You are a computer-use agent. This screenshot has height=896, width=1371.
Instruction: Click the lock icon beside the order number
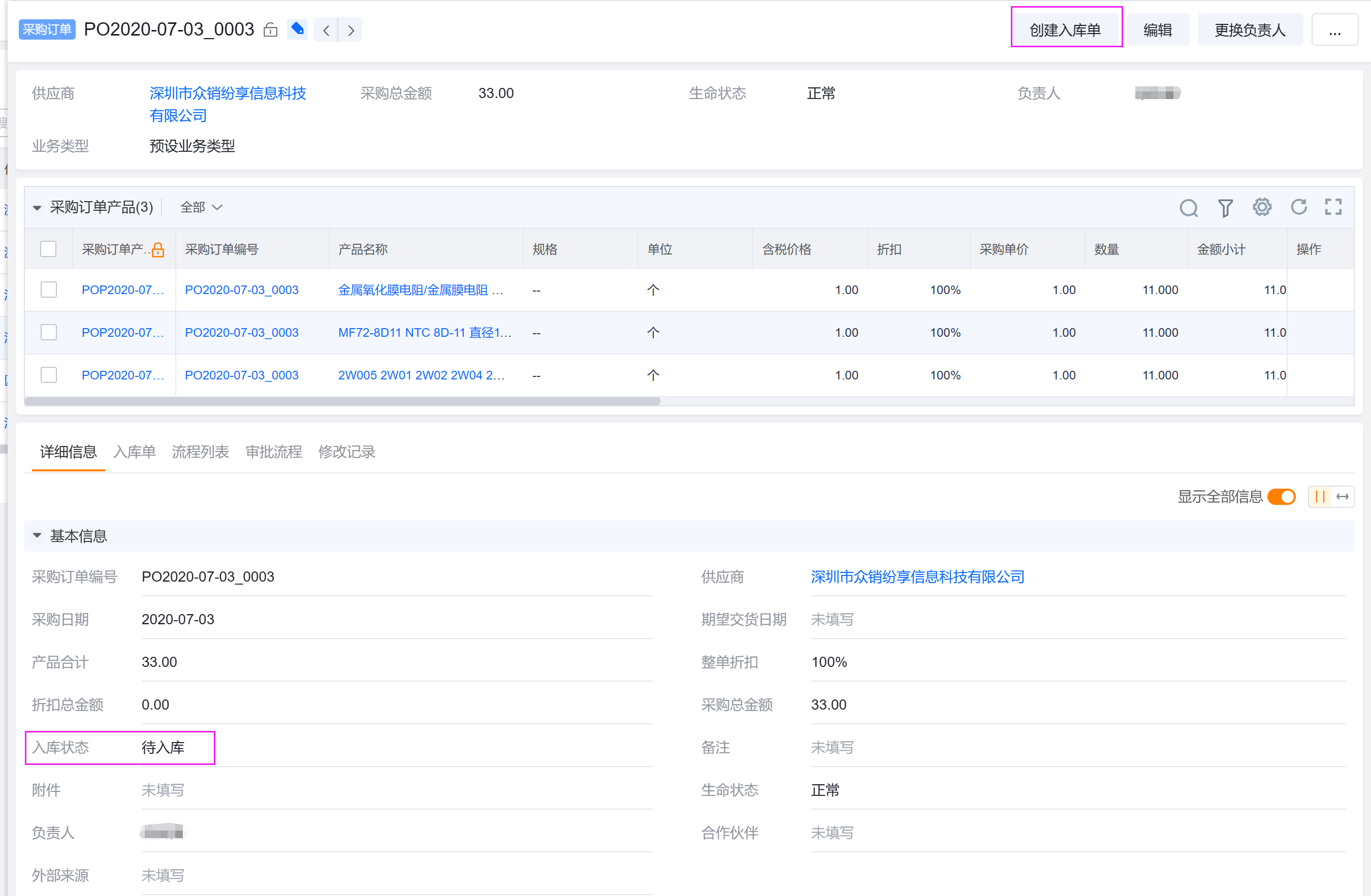click(270, 30)
